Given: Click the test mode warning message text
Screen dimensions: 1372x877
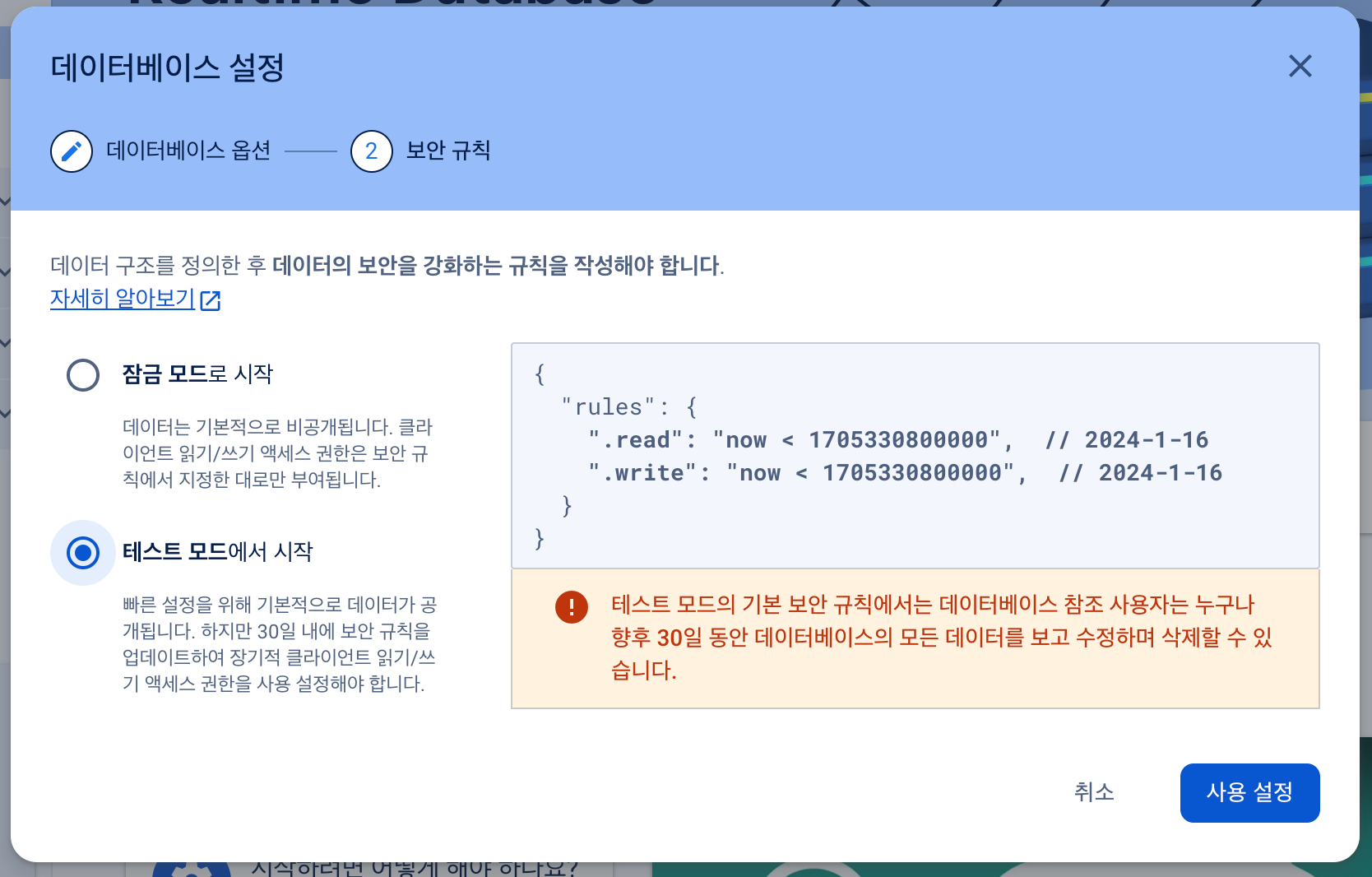Looking at the screenshot, I should pyautogui.click(x=941, y=638).
